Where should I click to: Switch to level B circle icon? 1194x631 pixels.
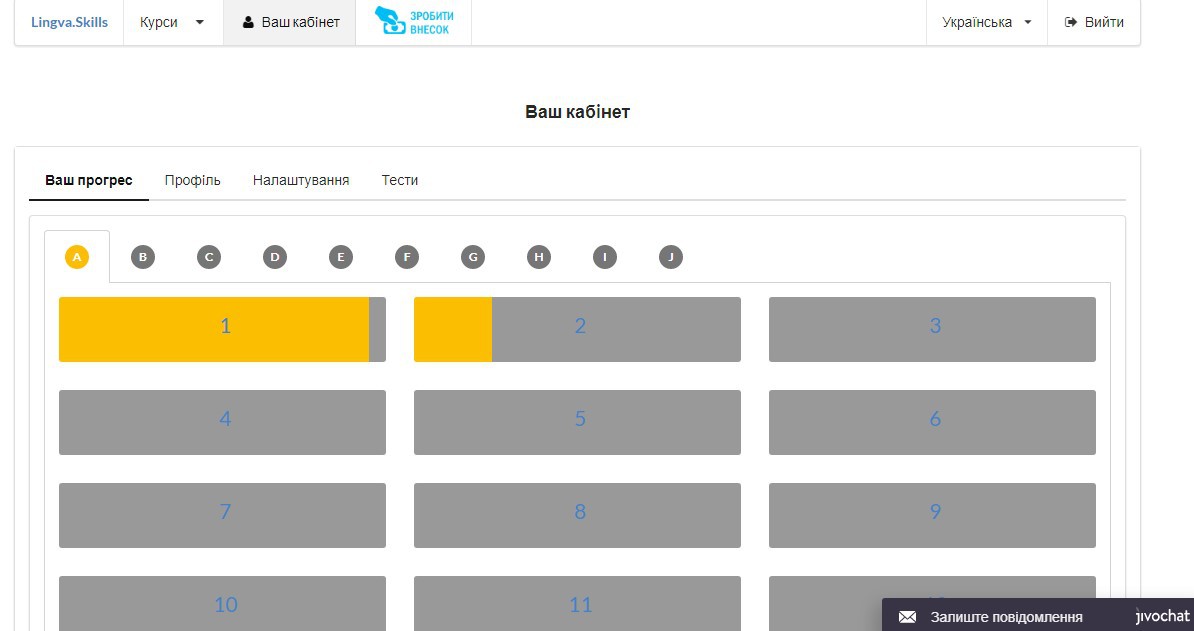142,257
